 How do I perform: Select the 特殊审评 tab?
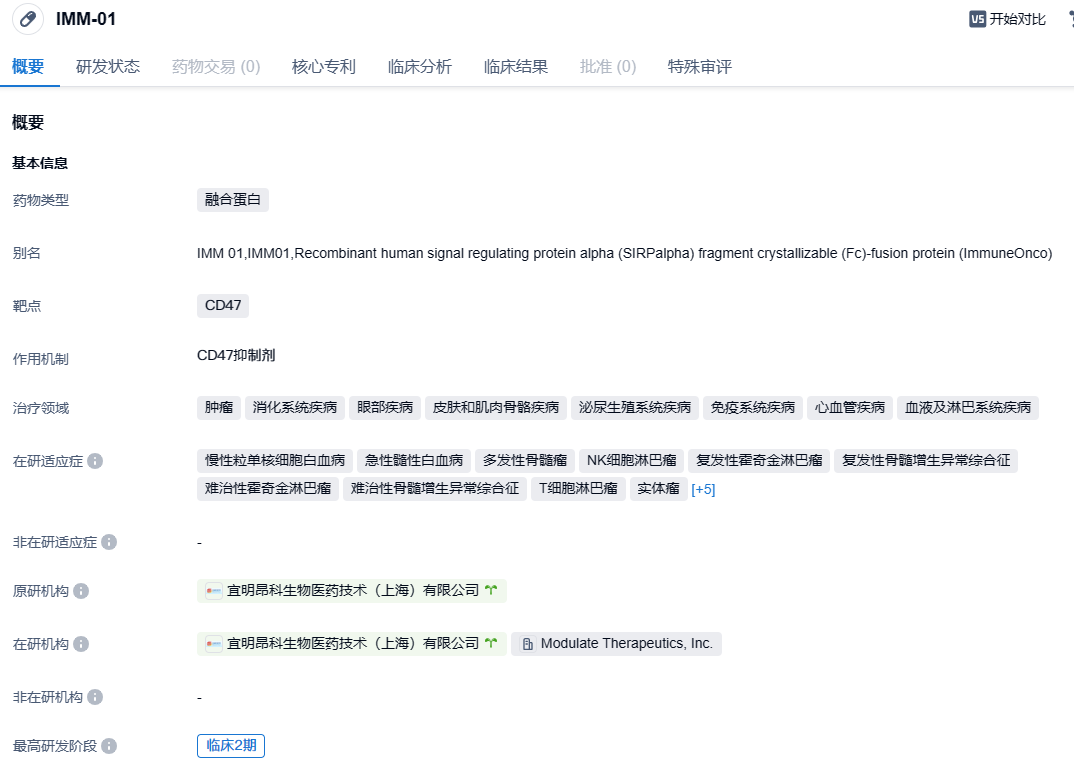pos(699,67)
